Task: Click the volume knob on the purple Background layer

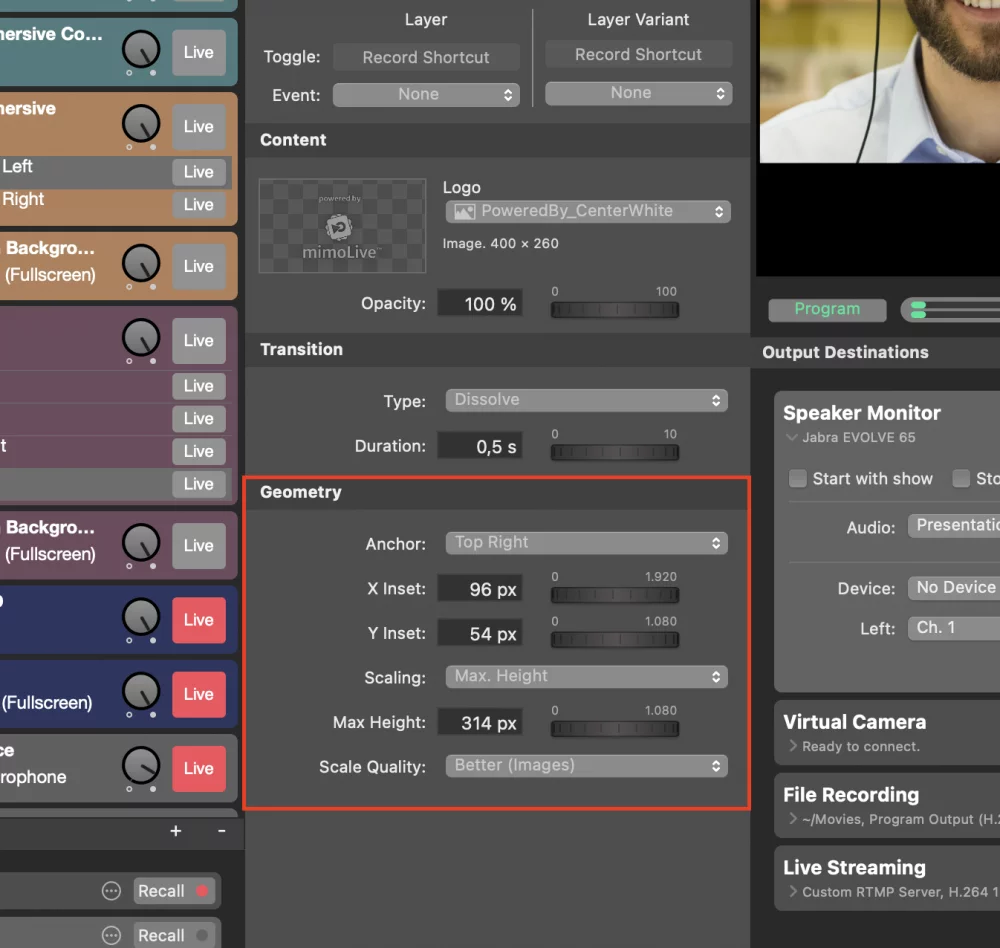Action: pos(141,543)
